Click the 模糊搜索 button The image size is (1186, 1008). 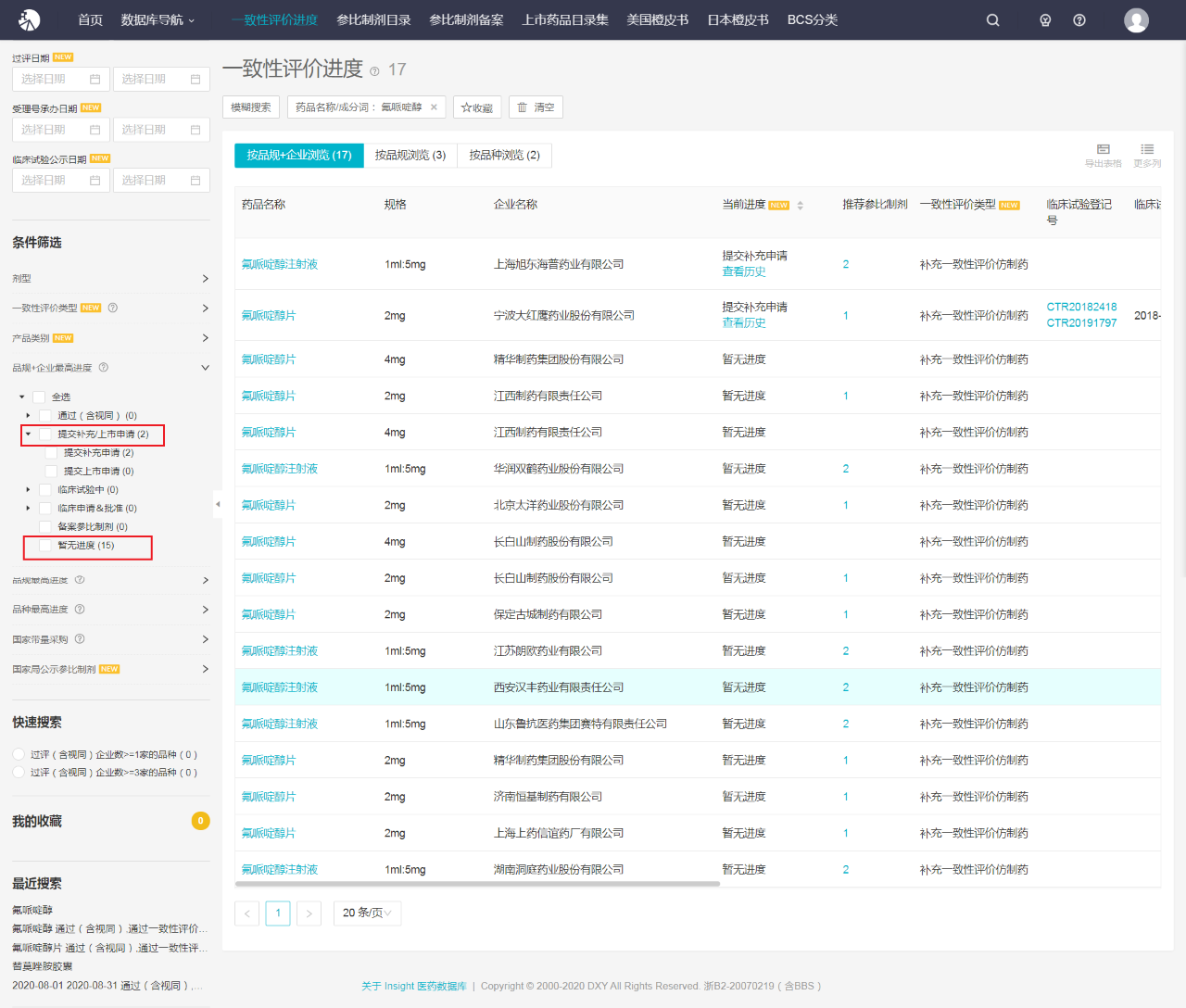click(251, 107)
